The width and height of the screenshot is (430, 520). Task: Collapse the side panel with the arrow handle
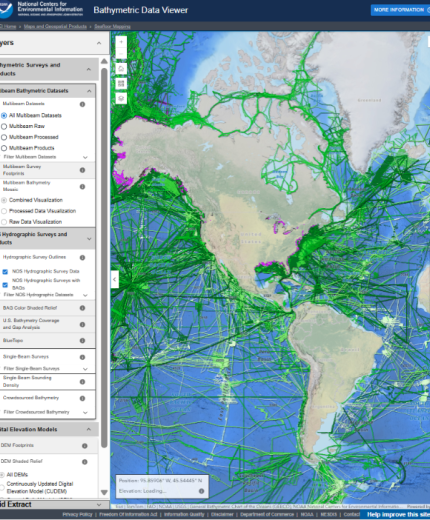[114, 279]
